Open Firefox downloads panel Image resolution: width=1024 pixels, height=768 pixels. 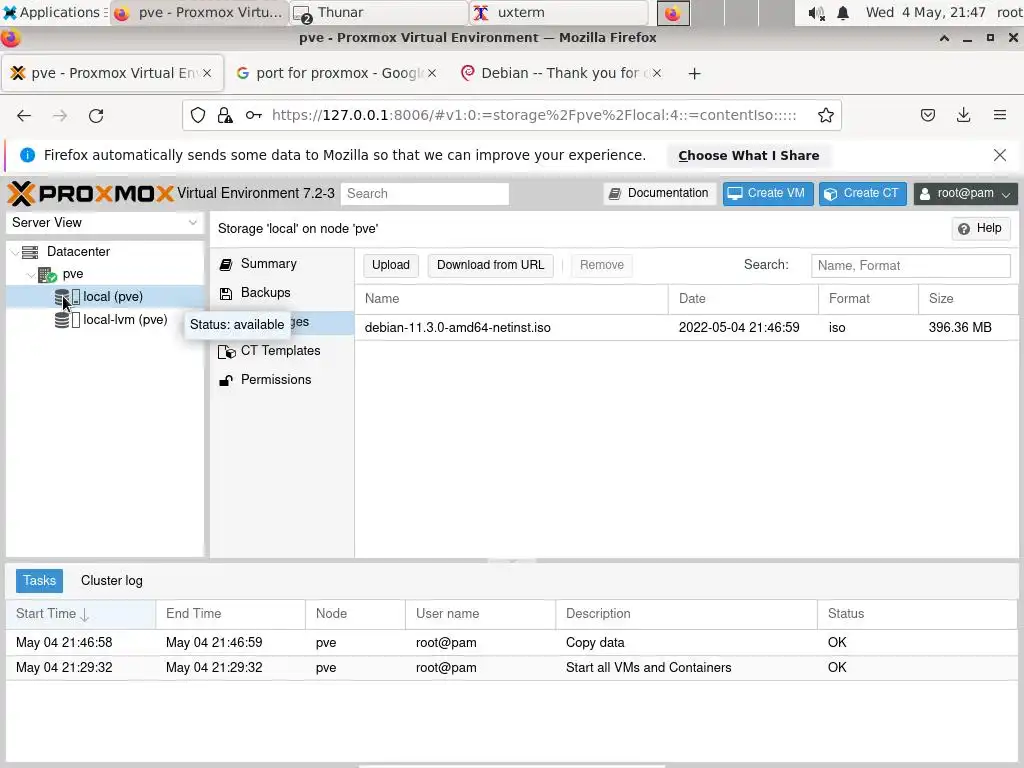coord(963,116)
